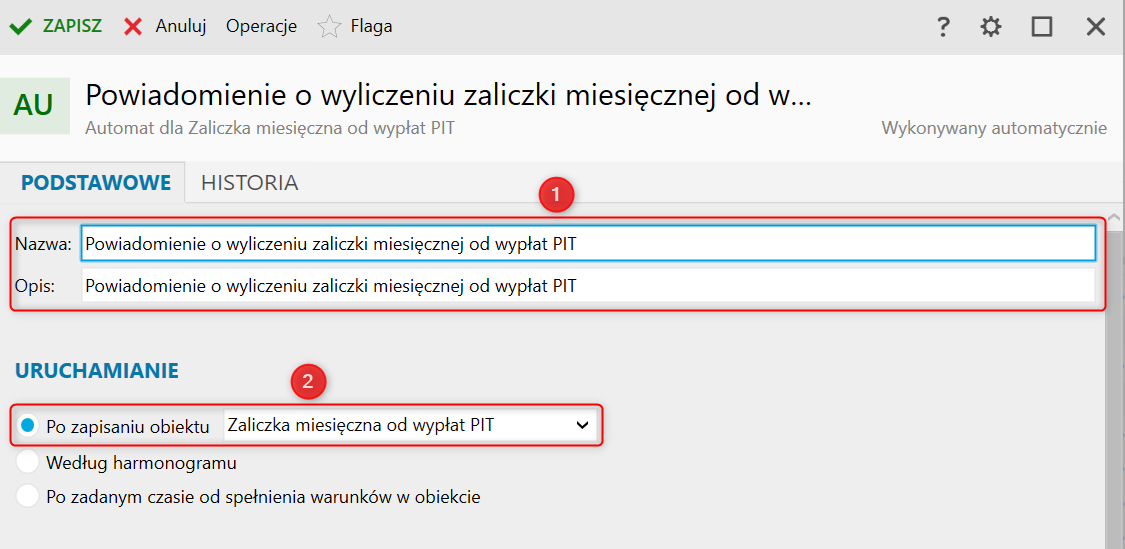Toggle the Flaga star icon
Image resolution: width=1125 pixels, height=549 pixels.
(x=329, y=27)
